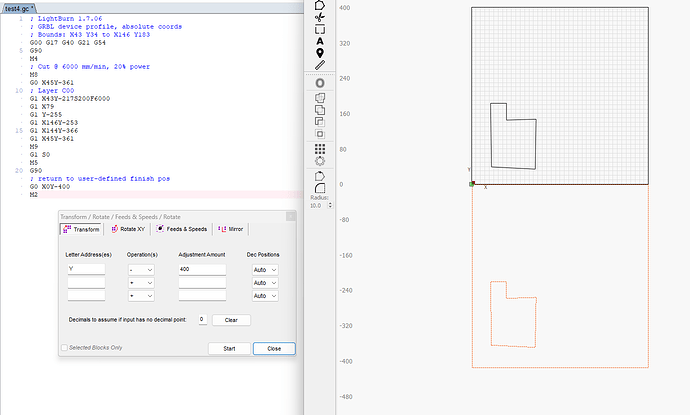Click Adjustment Amount field showing 400
This screenshot has height=415, width=690.
[202, 269]
